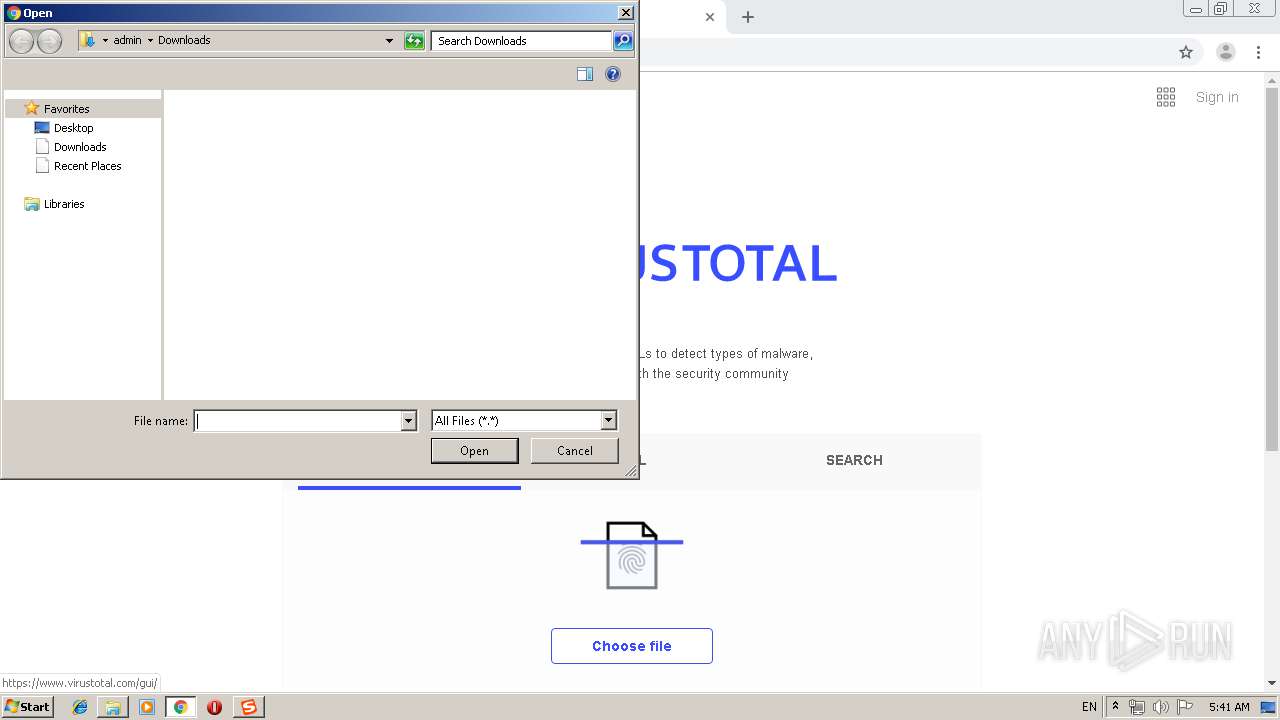Click the VIRUSTOTAL logo text
Viewport: 1280px width, 720px height.
click(x=737, y=263)
